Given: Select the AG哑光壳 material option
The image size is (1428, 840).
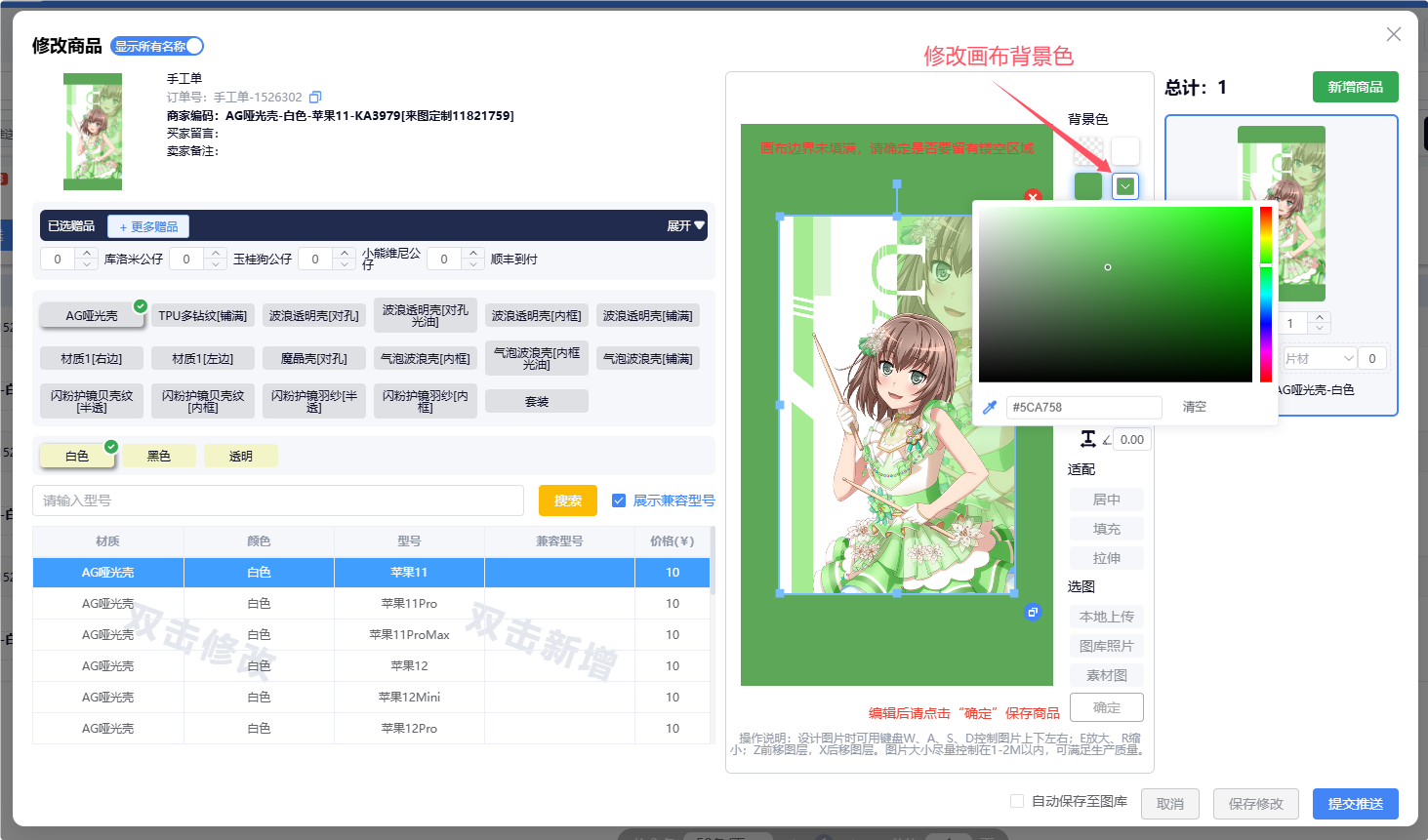Looking at the screenshot, I should (92, 316).
